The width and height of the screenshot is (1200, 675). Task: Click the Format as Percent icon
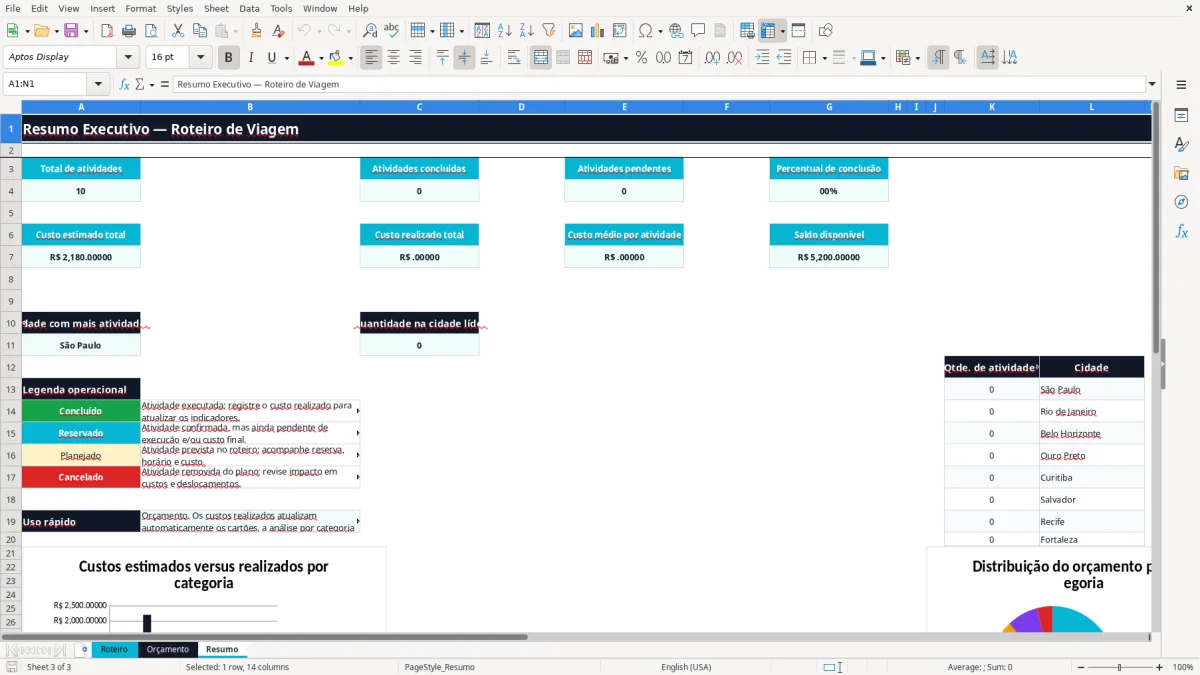coord(641,58)
